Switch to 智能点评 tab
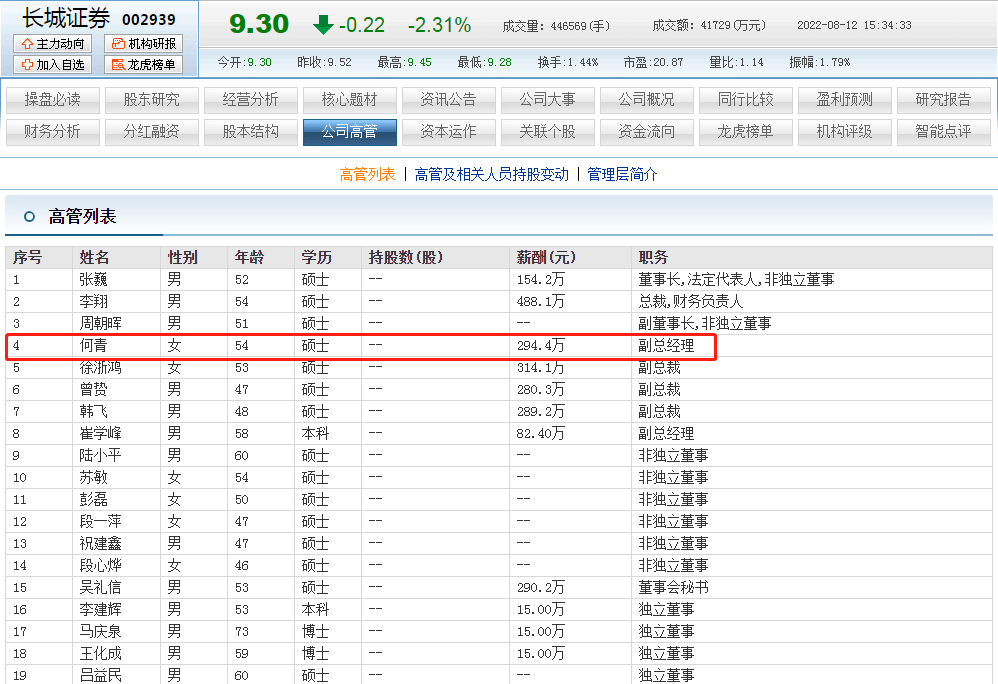The height and width of the screenshot is (684, 998). coord(943,132)
